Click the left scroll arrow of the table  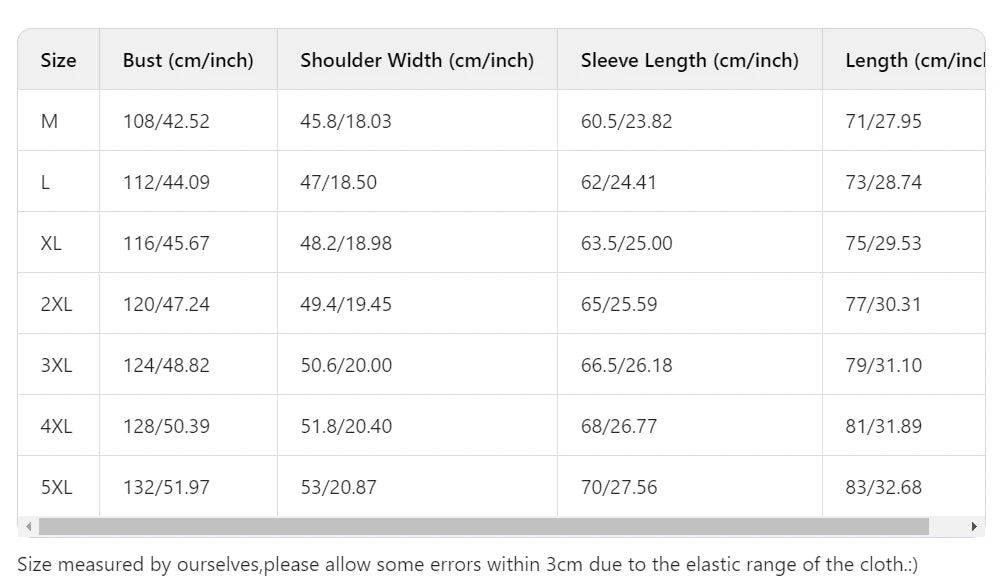28,526
